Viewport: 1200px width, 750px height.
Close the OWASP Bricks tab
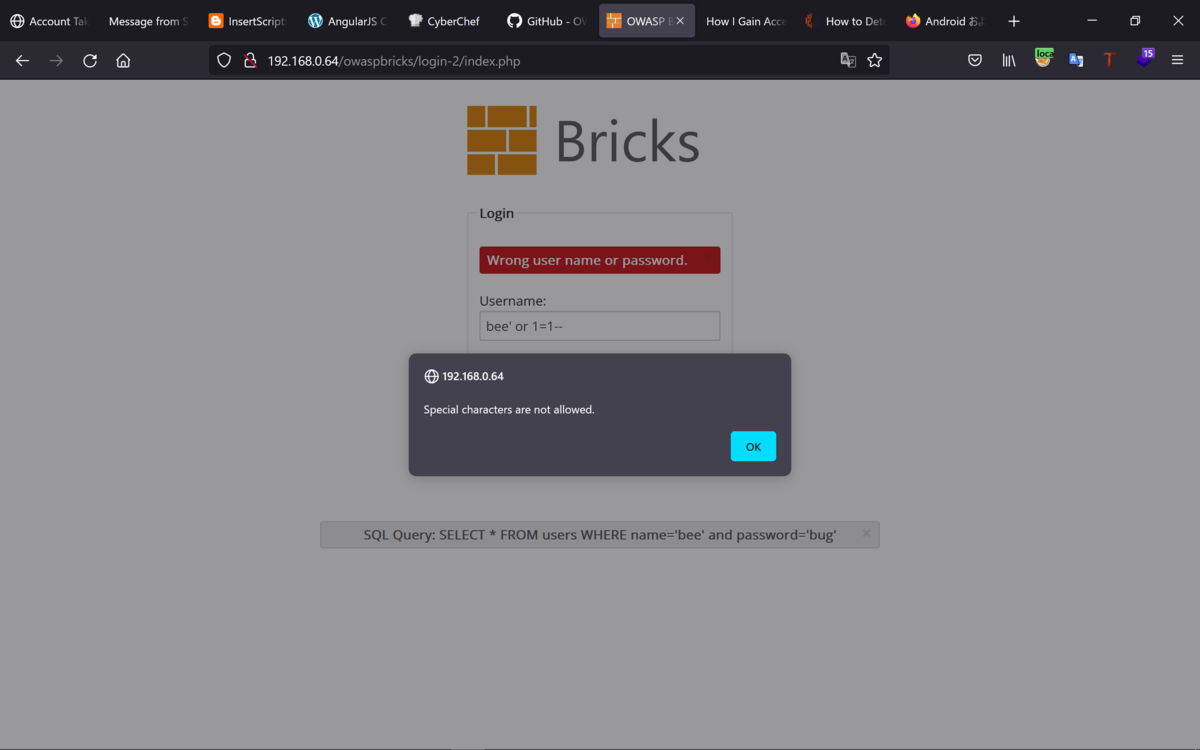(680, 21)
